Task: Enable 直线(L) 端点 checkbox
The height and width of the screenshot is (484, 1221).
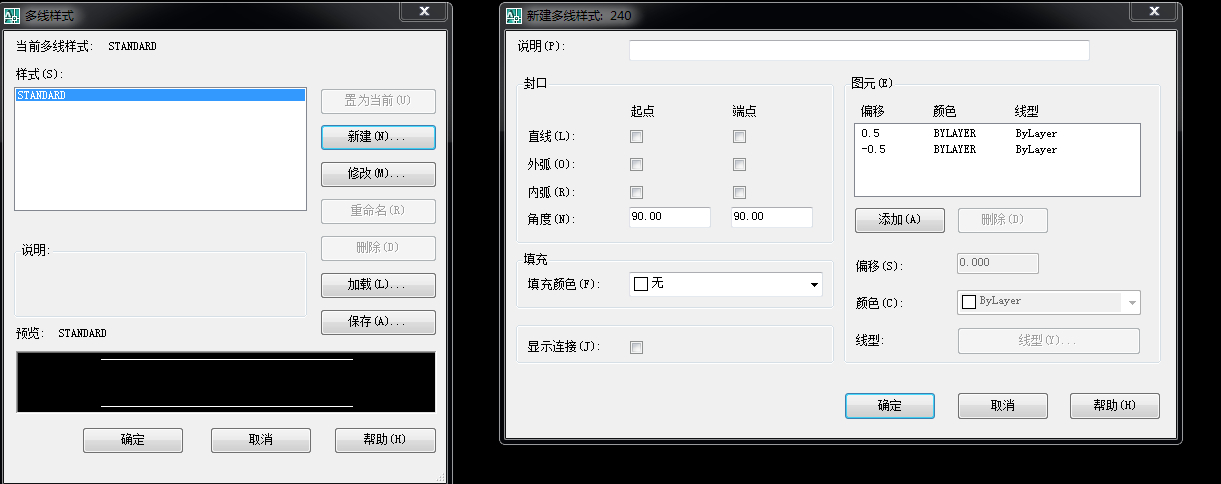Action: point(739,136)
